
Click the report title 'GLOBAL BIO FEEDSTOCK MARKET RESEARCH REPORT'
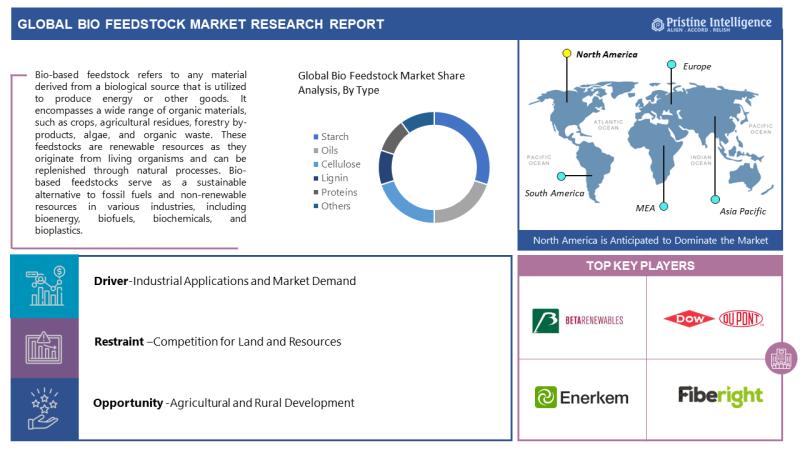(201, 24)
